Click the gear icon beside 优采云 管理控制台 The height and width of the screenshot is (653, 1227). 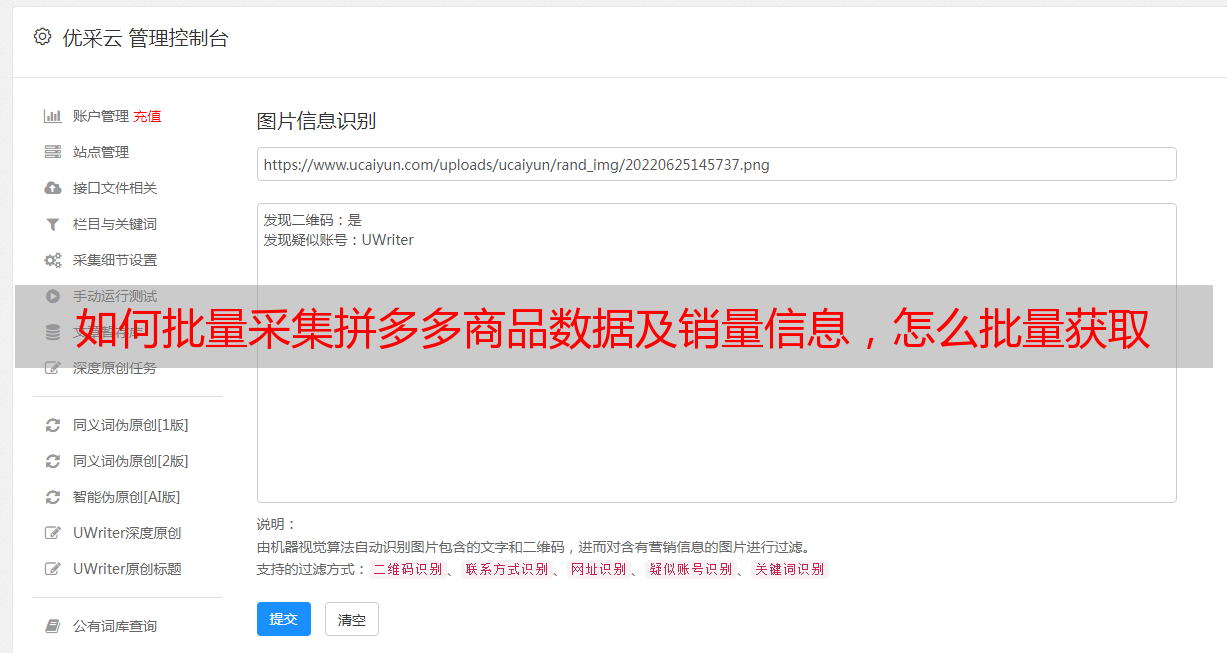point(42,37)
